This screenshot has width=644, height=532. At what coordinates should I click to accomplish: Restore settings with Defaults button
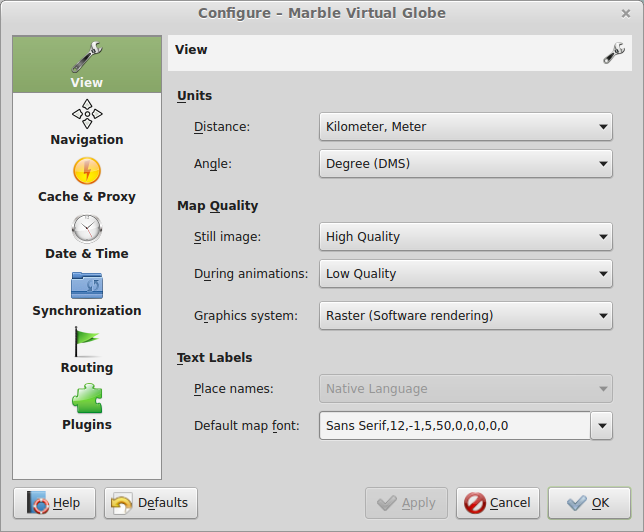pos(151,503)
